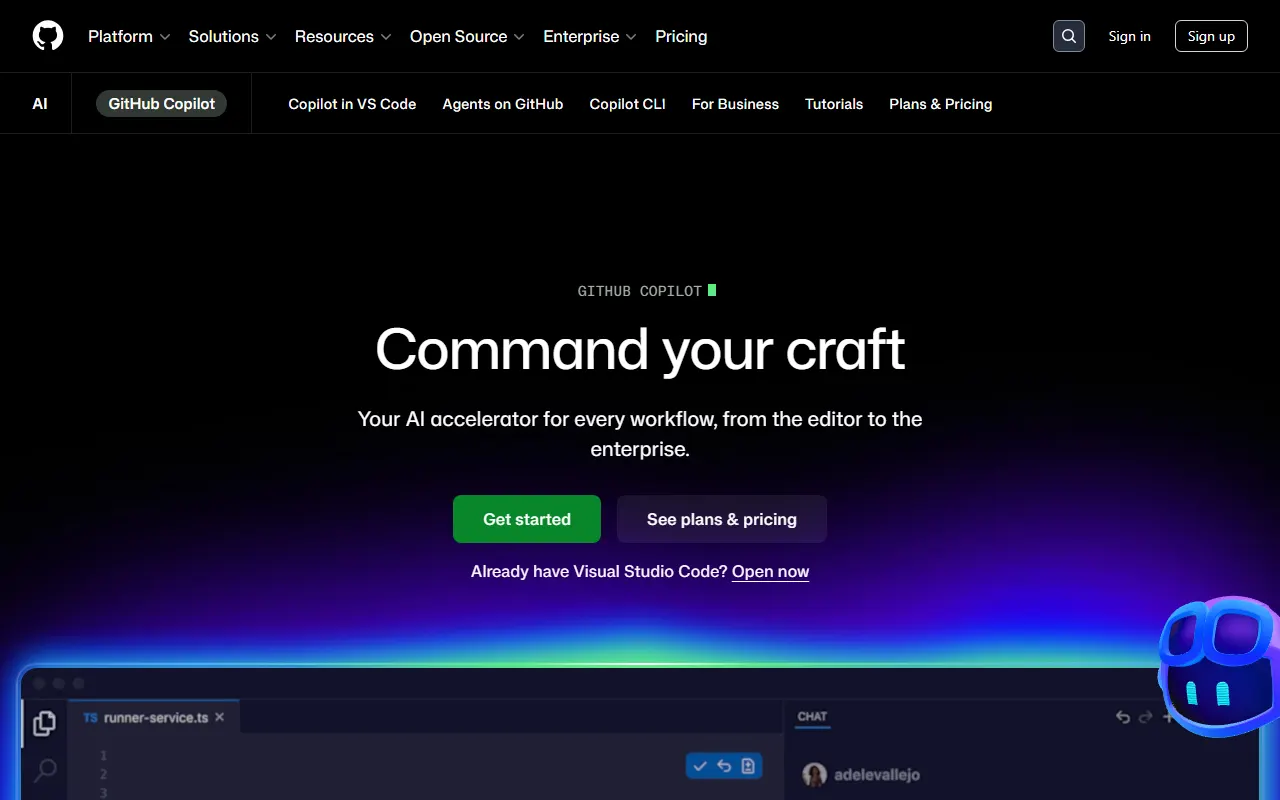
Task: Click the GitHub Octocat logo
Action: point(48,36)
